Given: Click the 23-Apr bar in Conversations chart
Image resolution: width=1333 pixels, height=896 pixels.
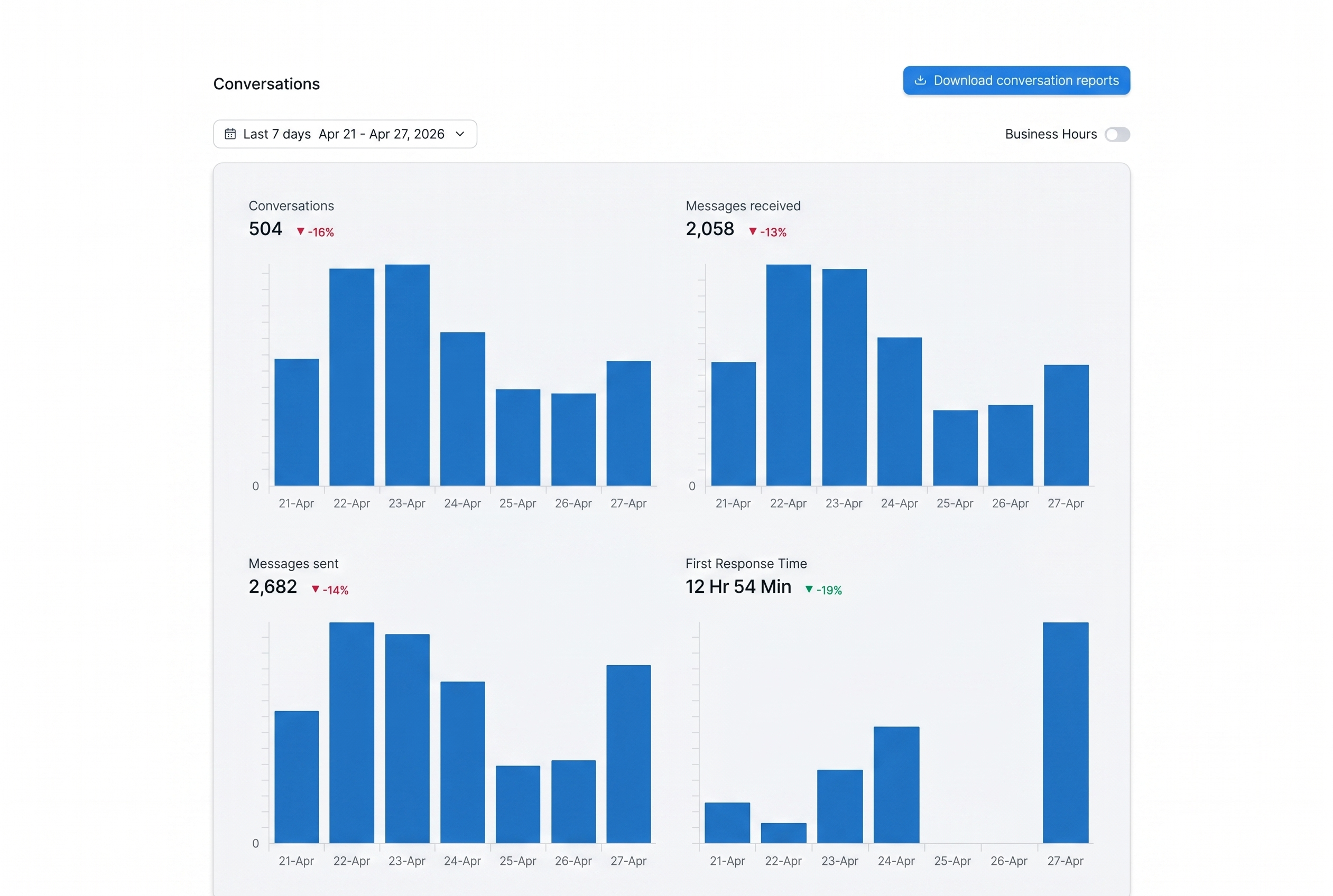Looking at the screenshot, I should click(407, 376).
